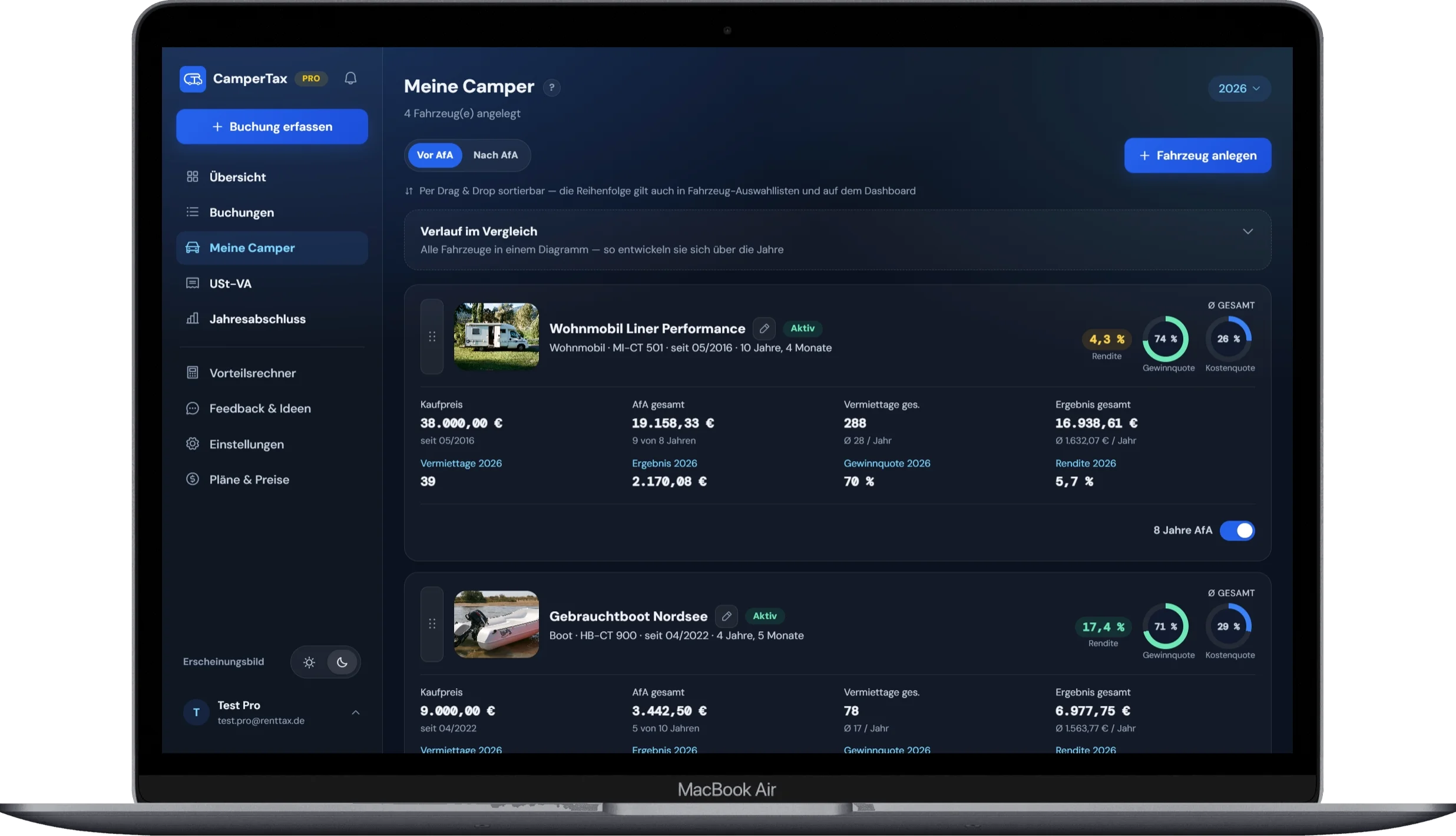Grab the drag handle of Wohnmobil Liner Performance
Screen dimensions: 1456x836
tap(432, 336)
